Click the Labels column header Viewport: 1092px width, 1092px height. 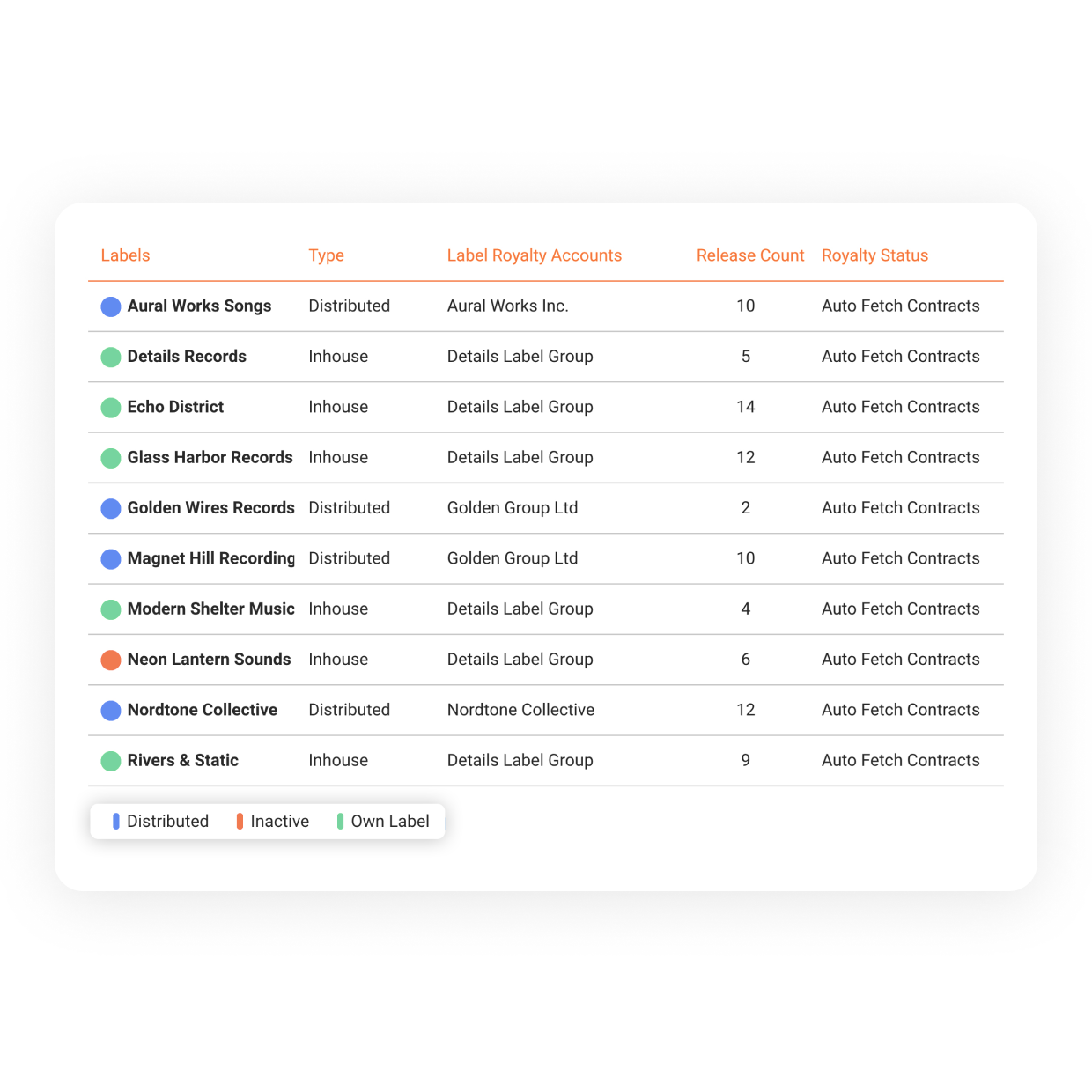click(x=125, y=255)
